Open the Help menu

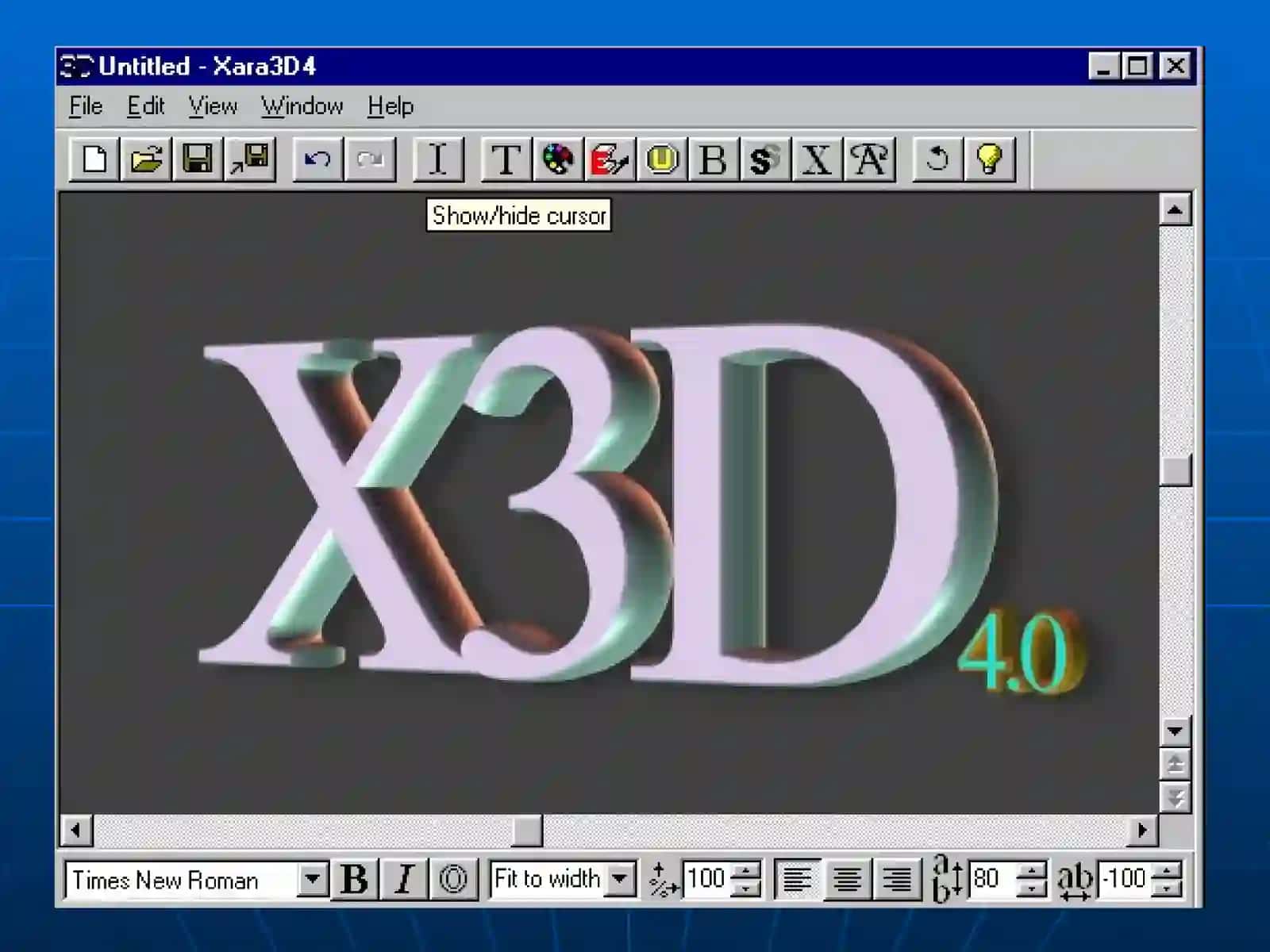(x=391, y=106)
